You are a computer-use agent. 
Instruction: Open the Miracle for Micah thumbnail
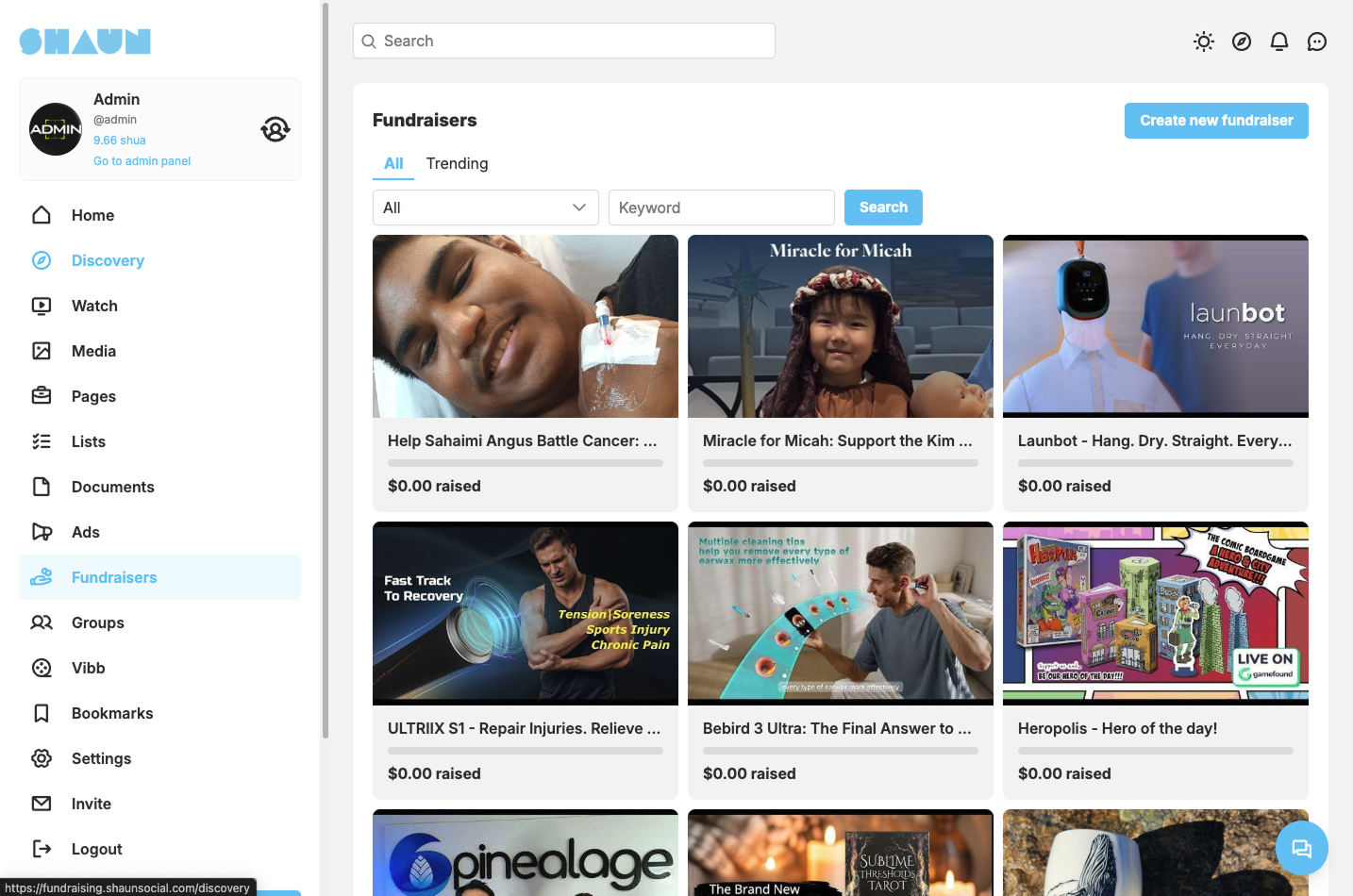point(840,326)
